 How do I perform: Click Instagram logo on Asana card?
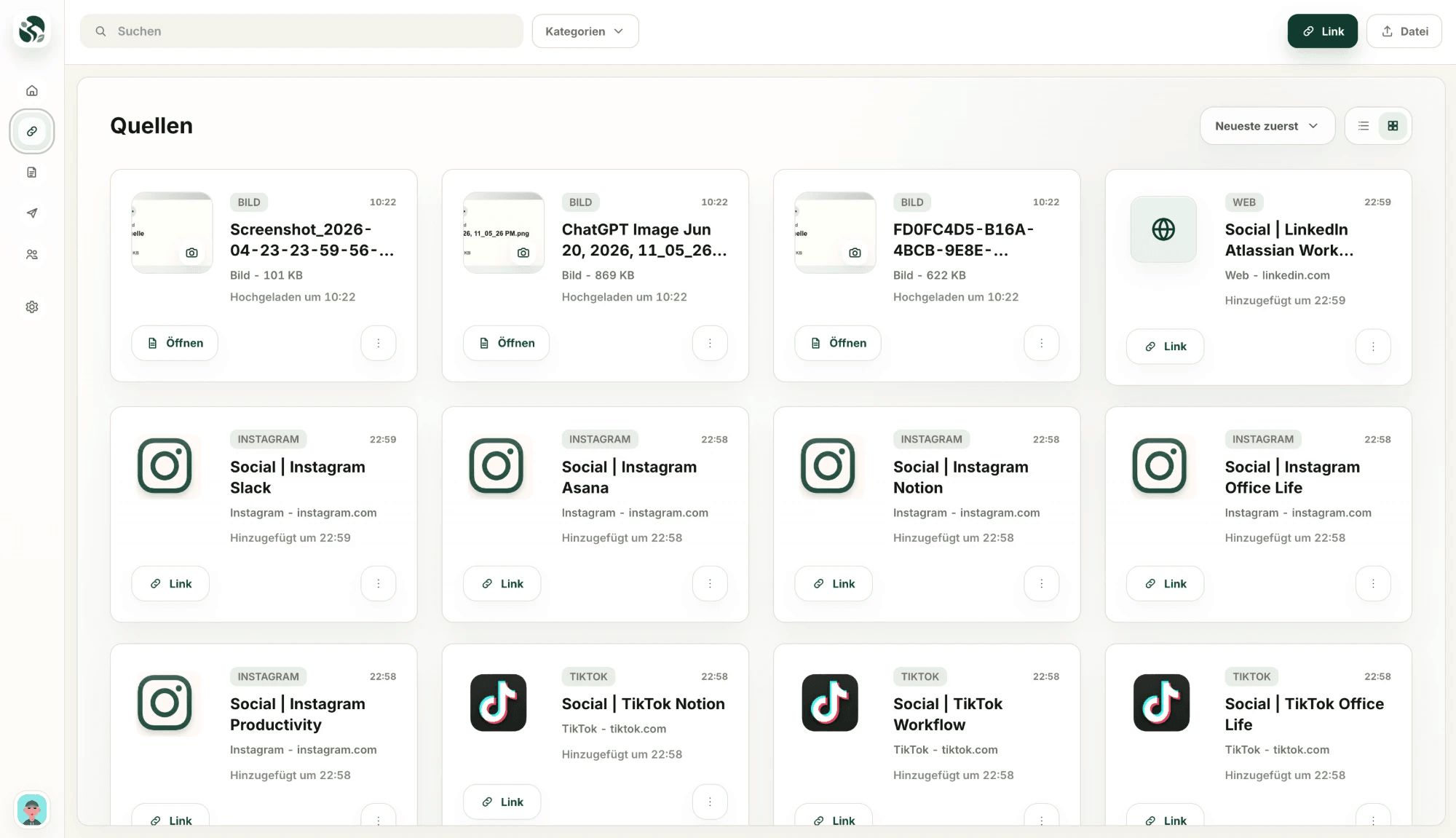(496, 466)
